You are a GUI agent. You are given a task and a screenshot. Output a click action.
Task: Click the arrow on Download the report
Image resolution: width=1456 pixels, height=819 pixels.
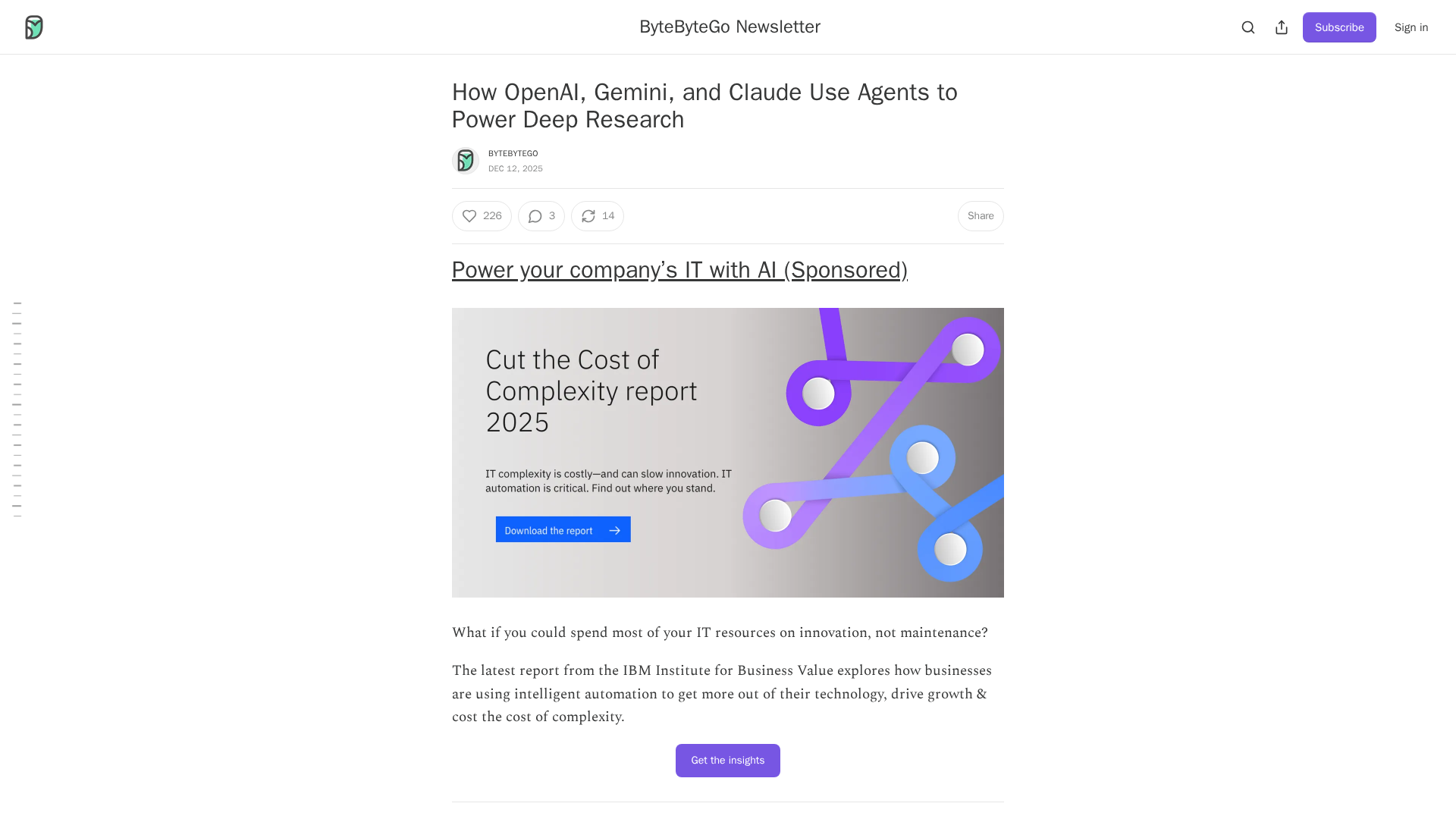point(615,530)
